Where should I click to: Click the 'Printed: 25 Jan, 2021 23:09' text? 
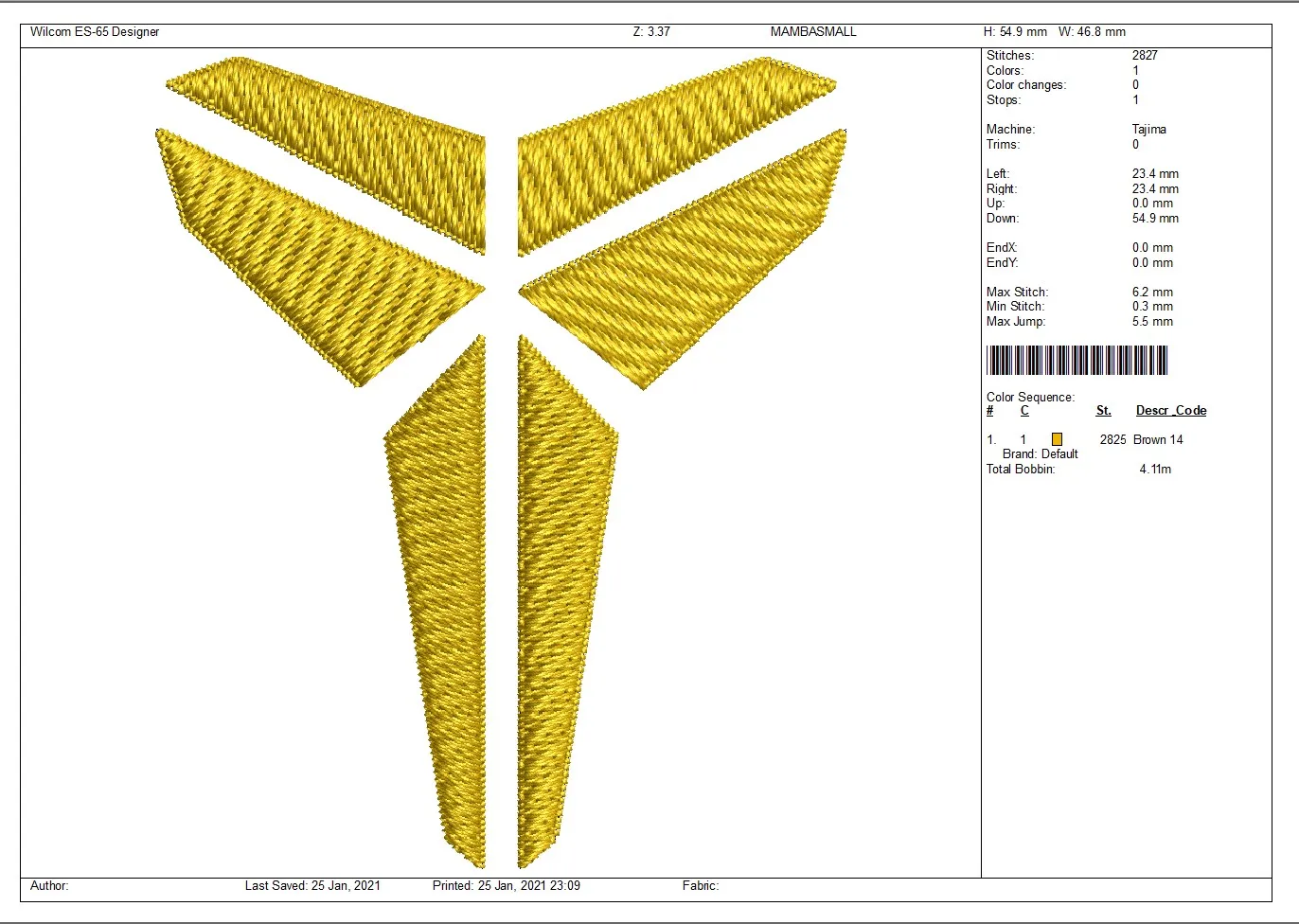click(x=507, y=885)
